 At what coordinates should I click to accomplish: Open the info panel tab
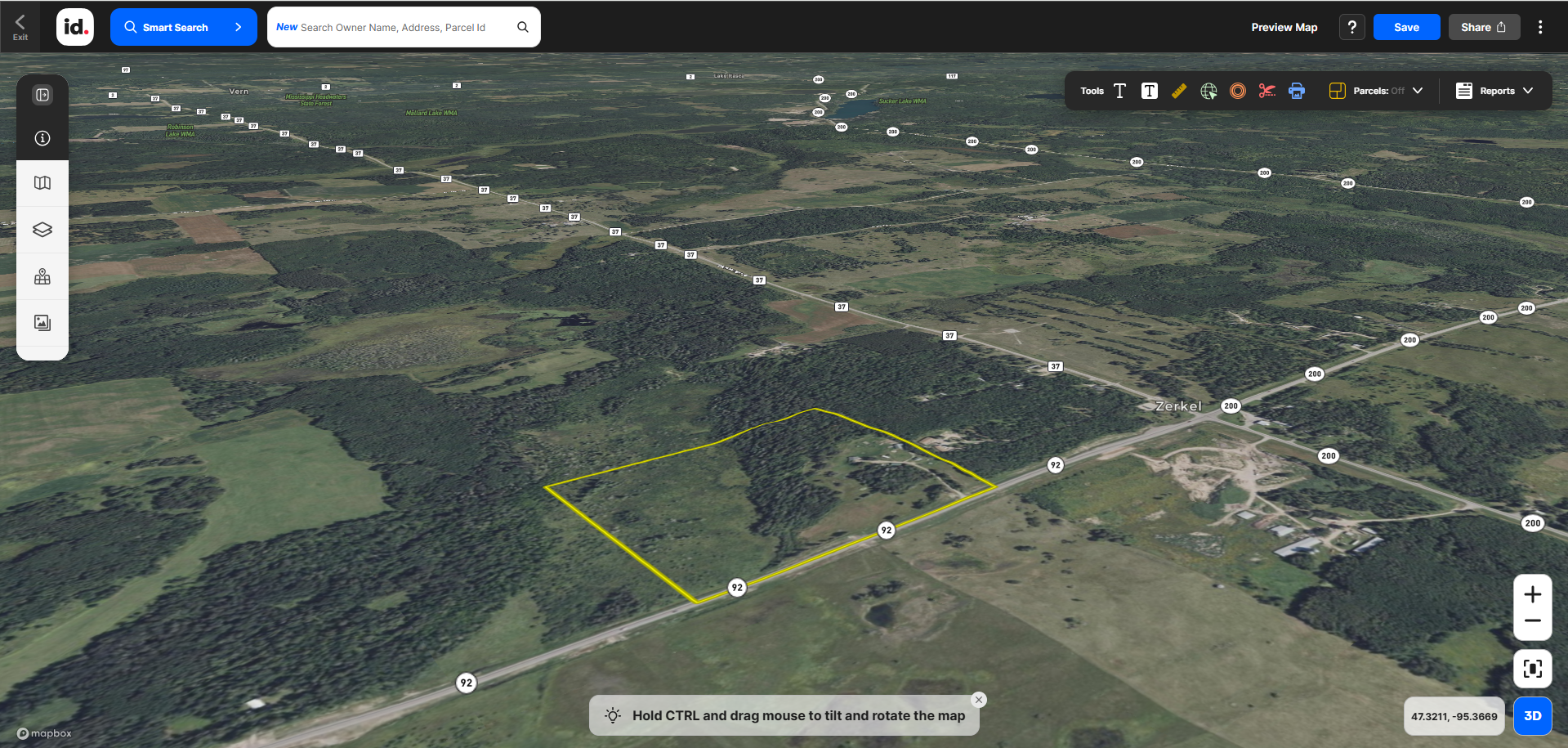pos(42,138)
